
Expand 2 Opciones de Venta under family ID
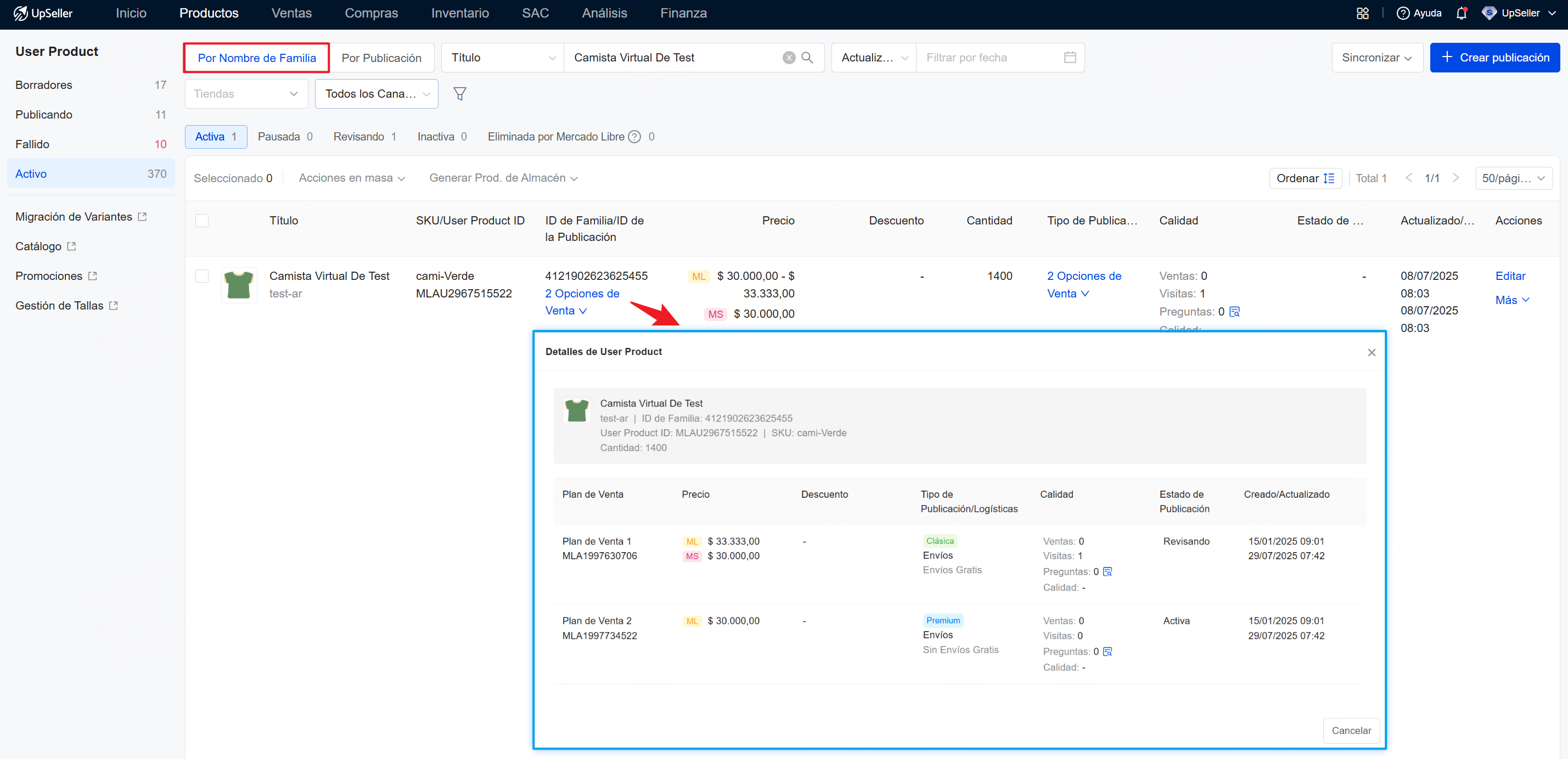(x=582, y=302)
